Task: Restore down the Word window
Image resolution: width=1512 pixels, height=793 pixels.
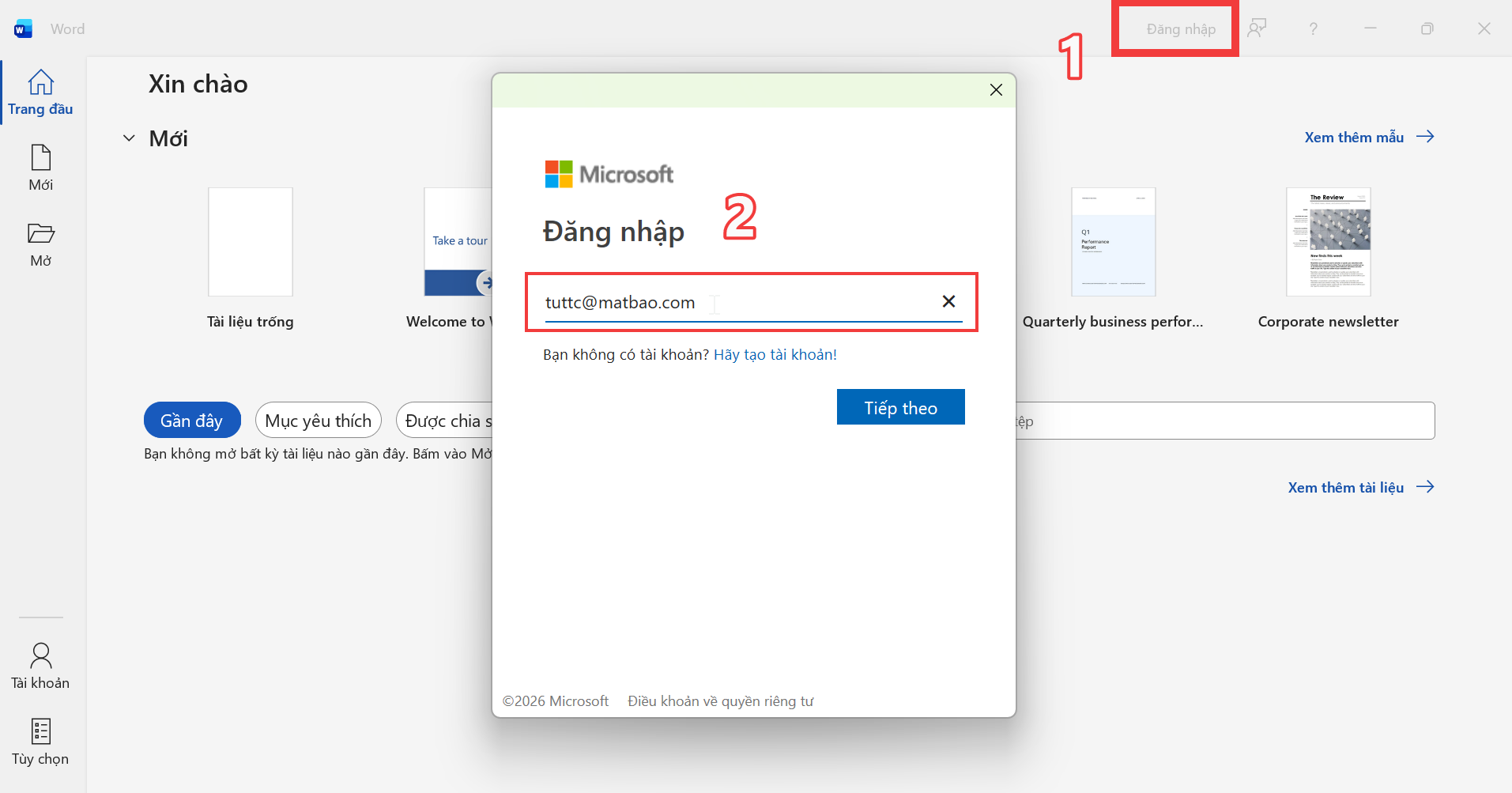Action: click(1427, 28)
